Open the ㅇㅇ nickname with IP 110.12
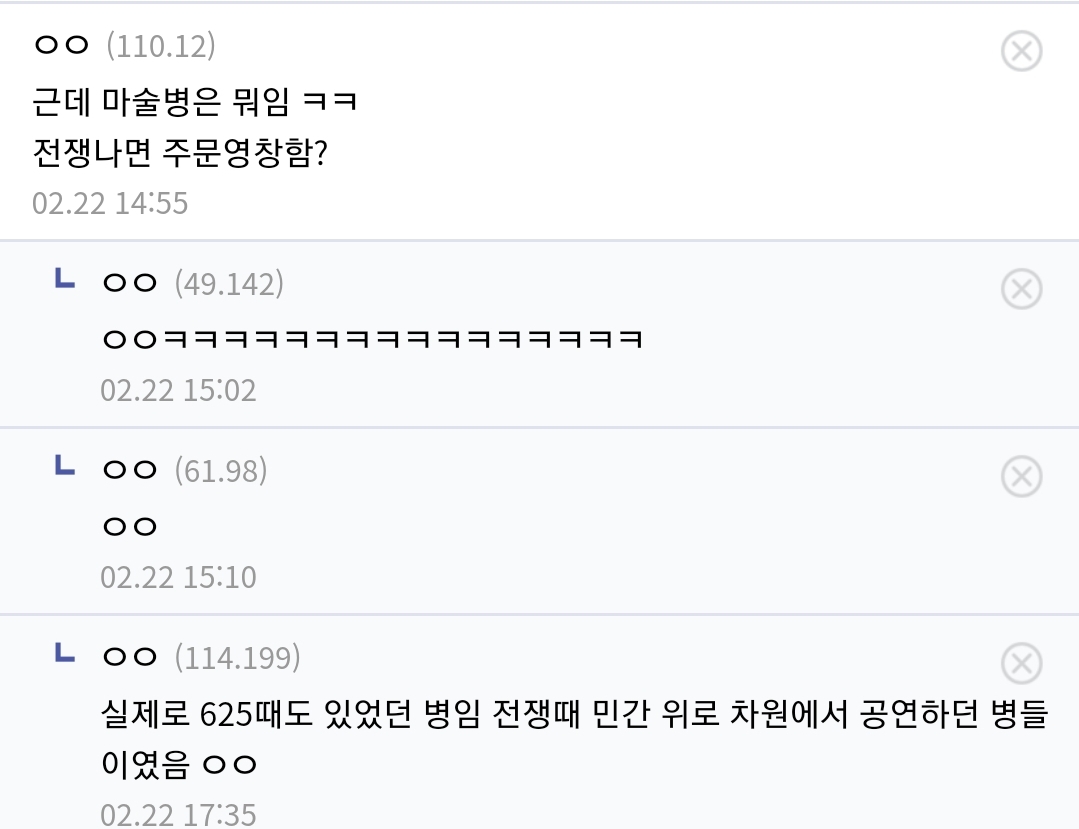The width and height of the screenshot is (1079, 829). tap(62, 46)
